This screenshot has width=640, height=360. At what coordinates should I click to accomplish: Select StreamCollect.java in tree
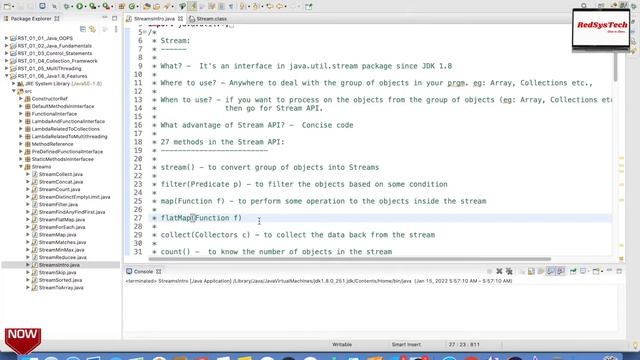click(x=61, y=174)
